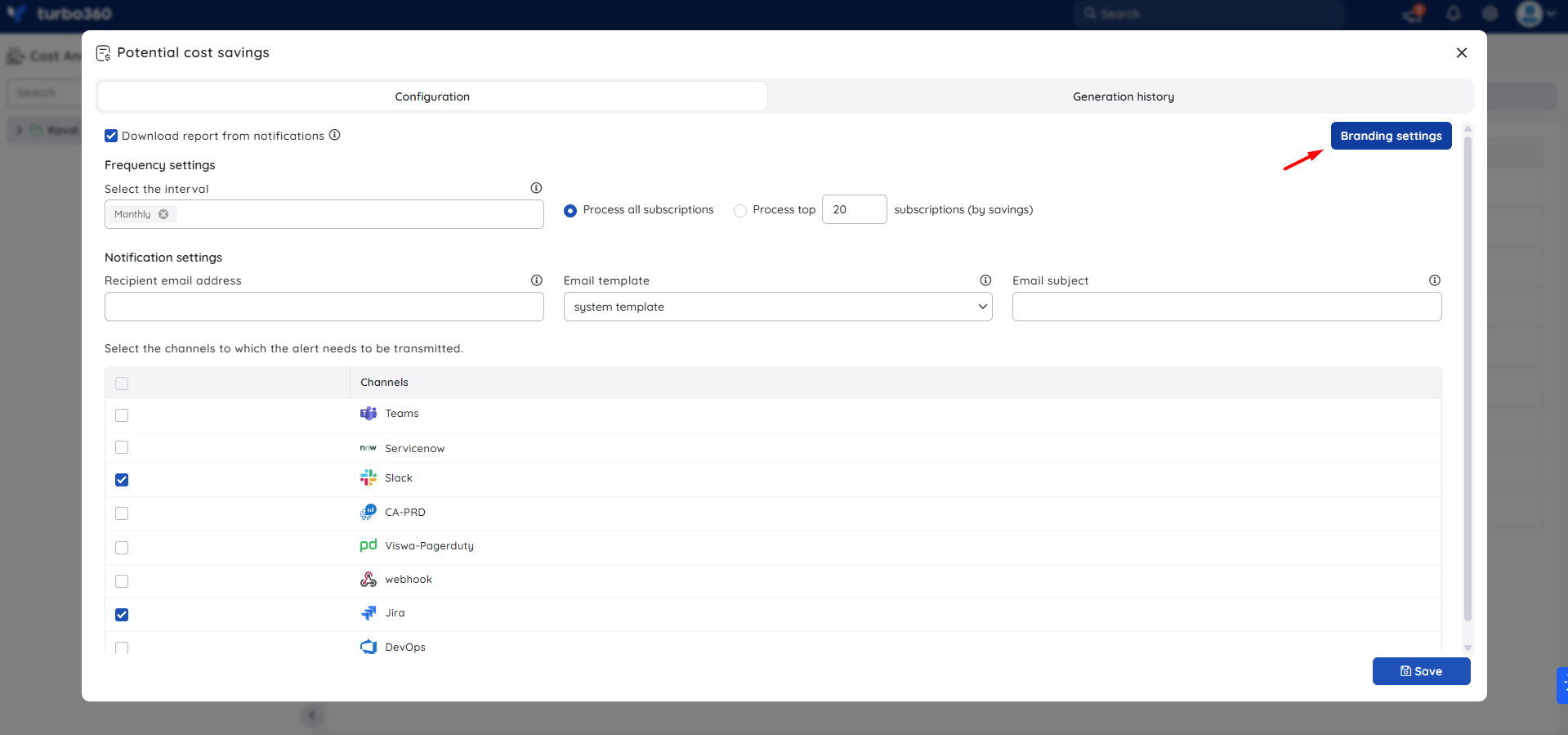Save the report configuration
This screenshot has width=1568, height=735.
tap(1422, 671)
